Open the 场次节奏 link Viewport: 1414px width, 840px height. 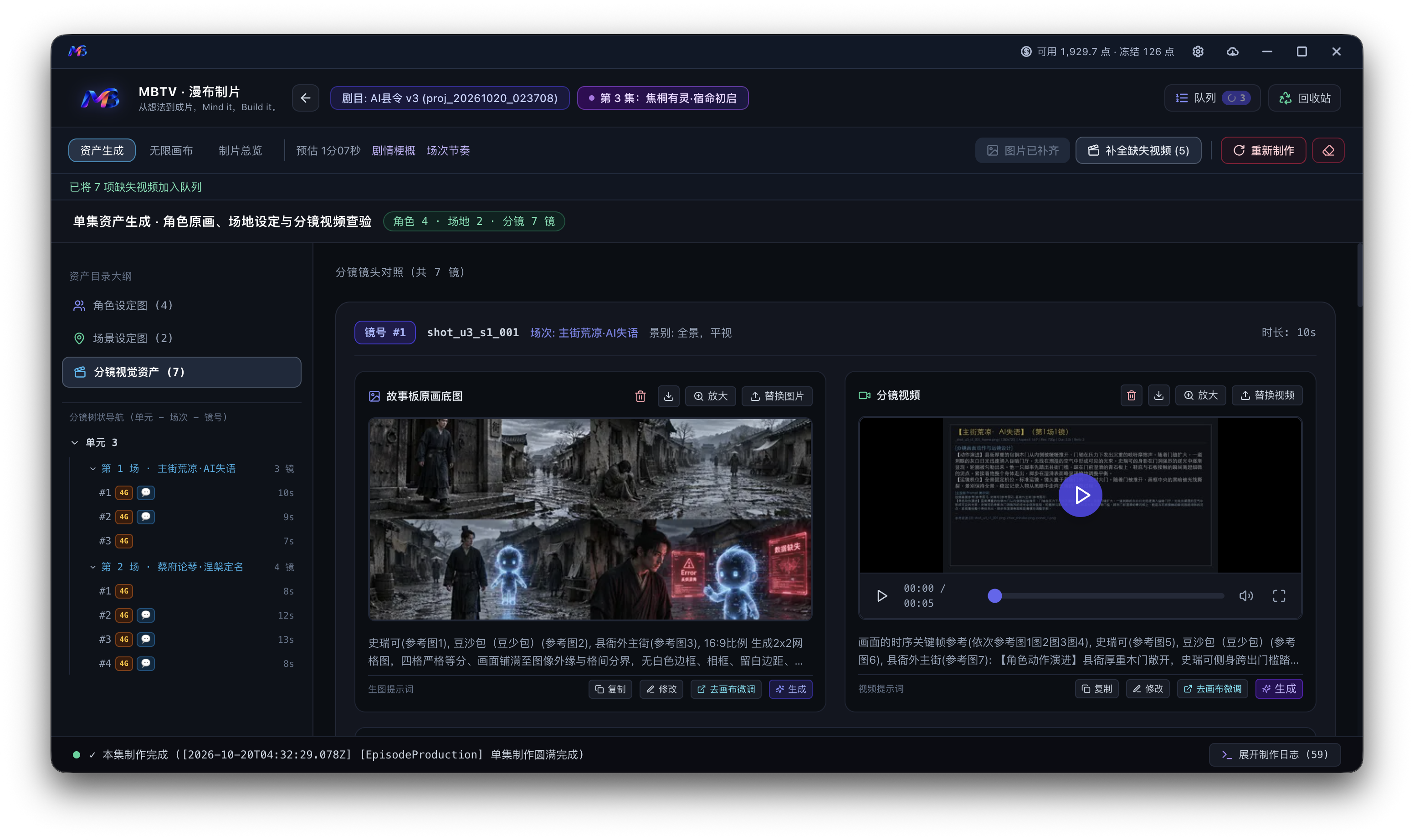coord(448,151)
